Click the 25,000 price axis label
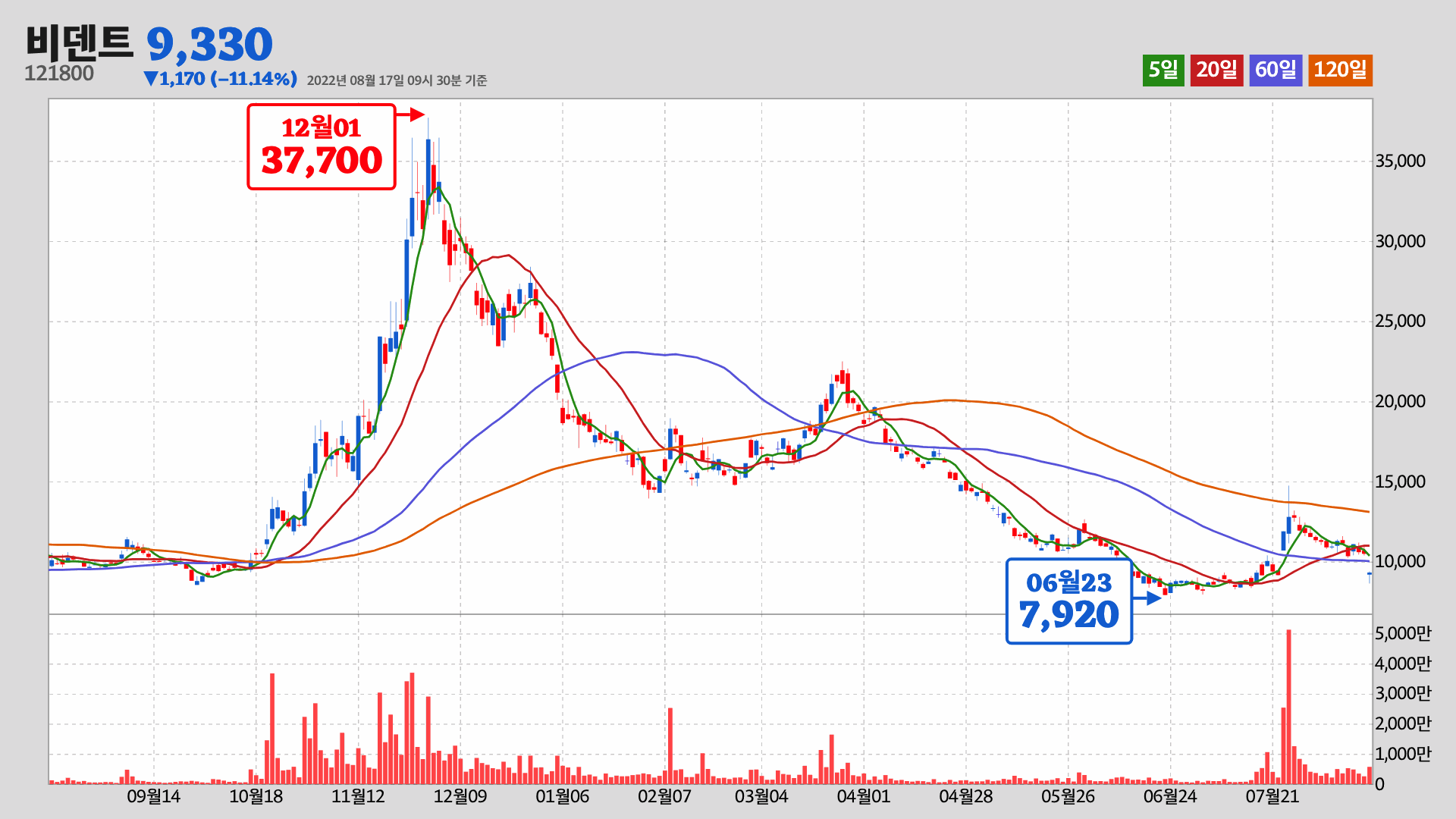The height and width of the screenshot is (819, 1456). coord(1400,321)
